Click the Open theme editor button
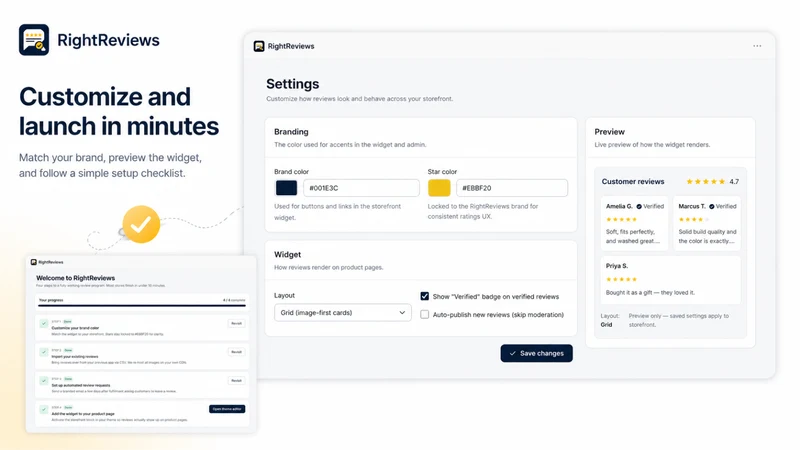The width and height of the screenshot is (800, 450). (227, 409)
